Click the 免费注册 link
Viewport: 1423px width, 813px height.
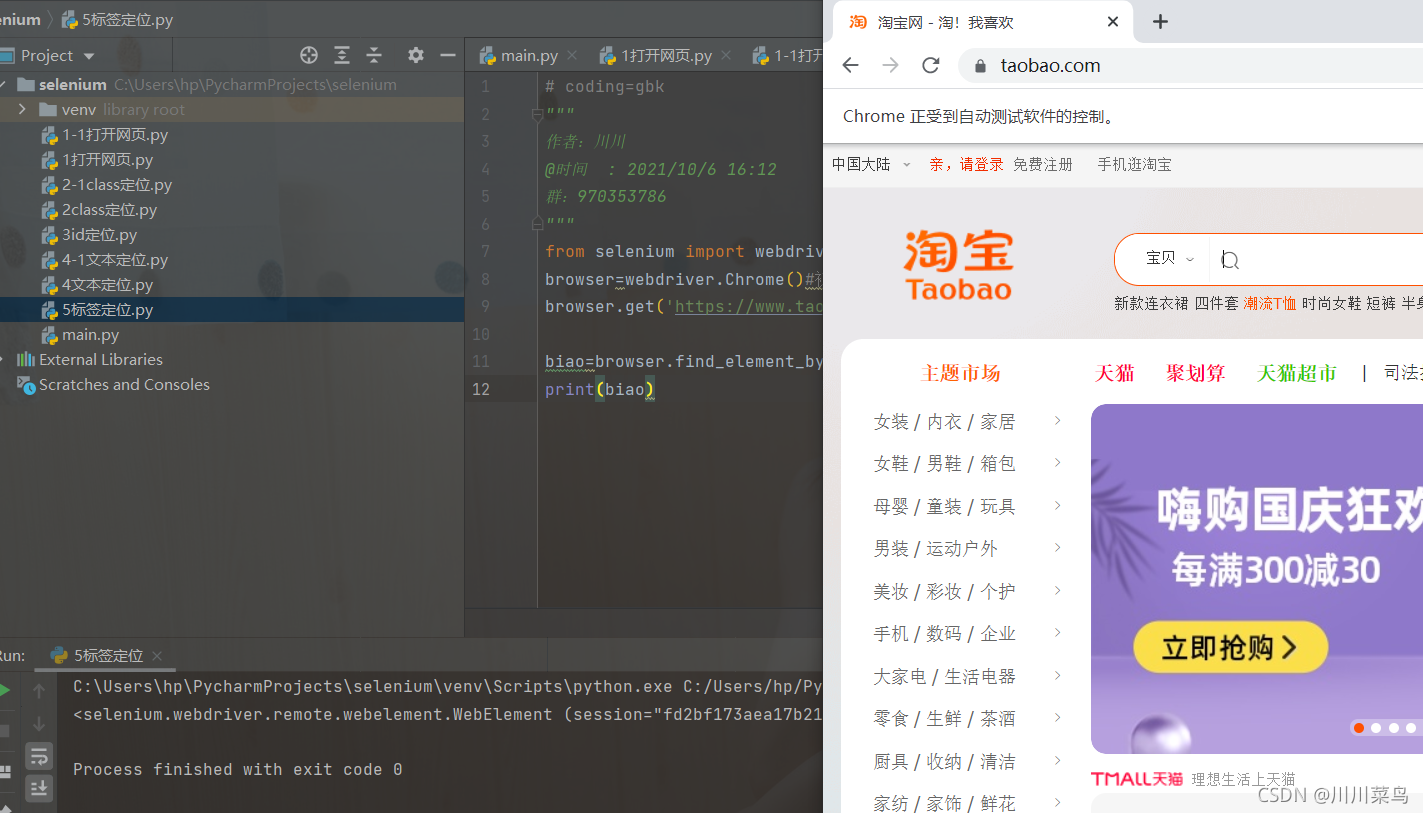pos(1042,164)
